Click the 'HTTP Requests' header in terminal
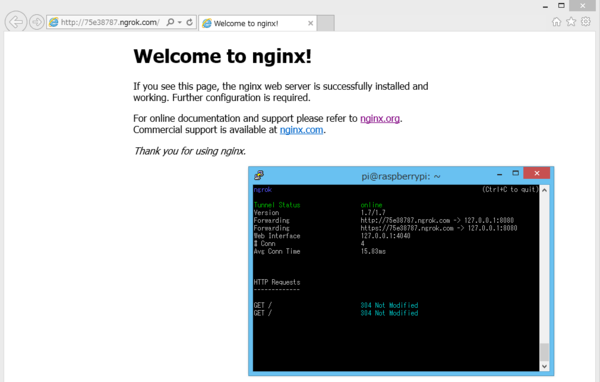Image resolution: width=600 pixels, height=382 pixels. [277, 282]
